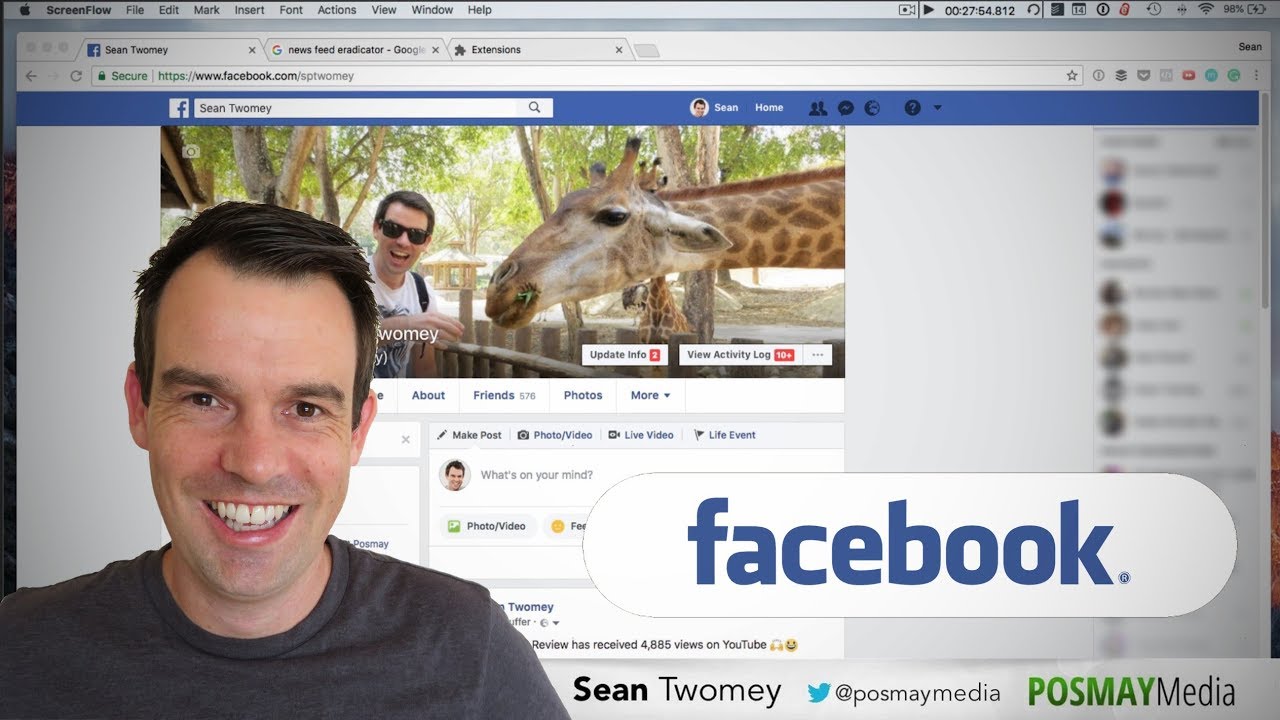Screen dimensions: 1280x720
Task: Click the Chrome forward arrow
Action: (54, 76)
